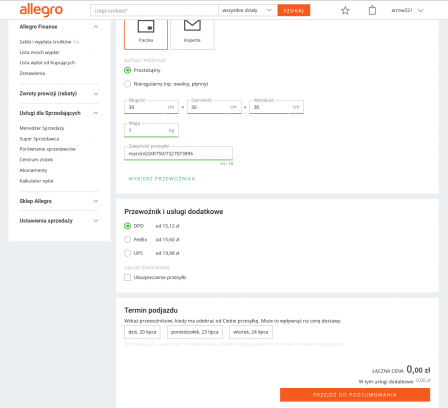The height and width of the screenshot is (408, 448).
Task: Click Przejdź do podsumowania button
Action: [355, 395]
